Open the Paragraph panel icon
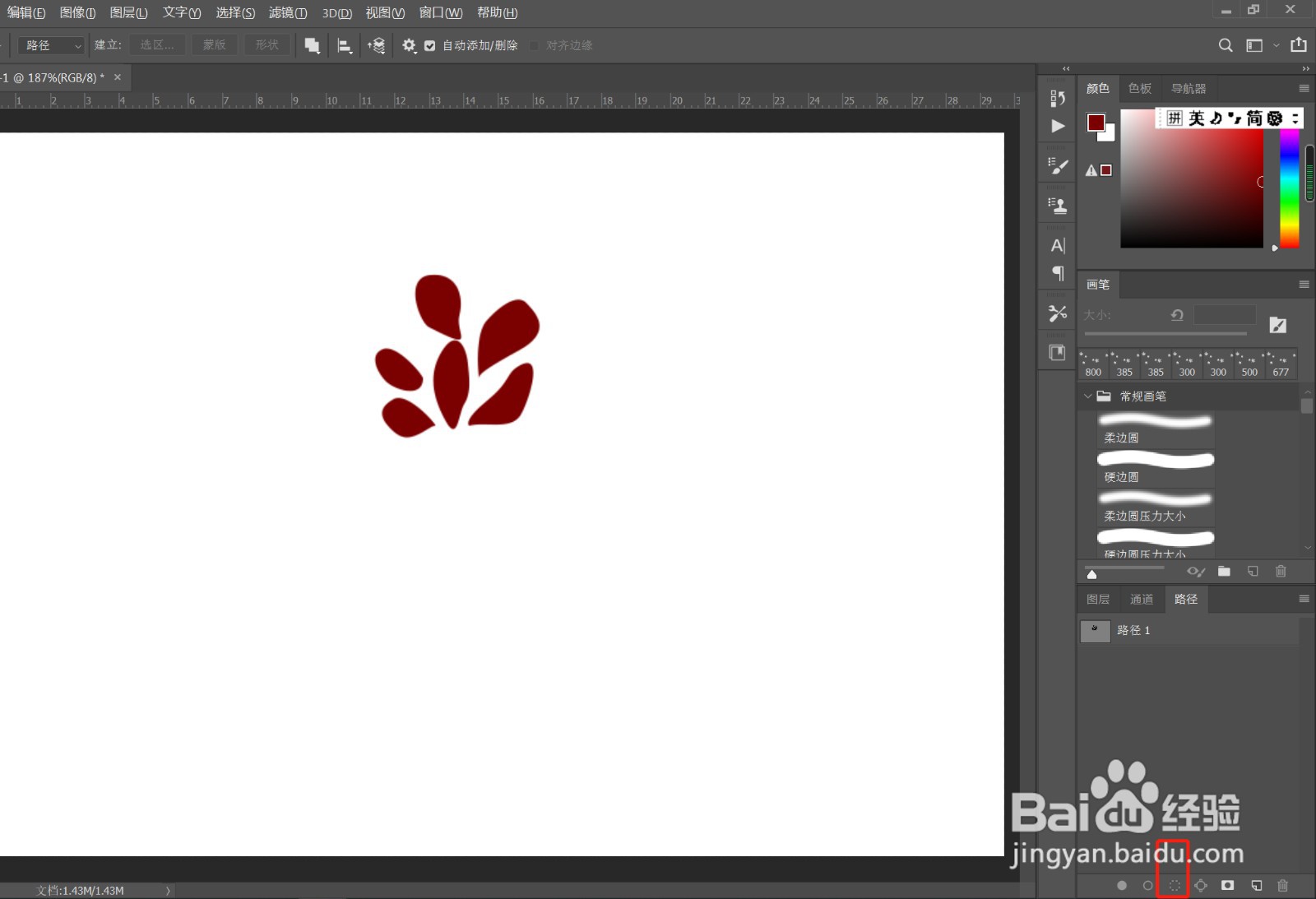The width and height of the screenshot is (1316, 899). [x=1058, y=273]
